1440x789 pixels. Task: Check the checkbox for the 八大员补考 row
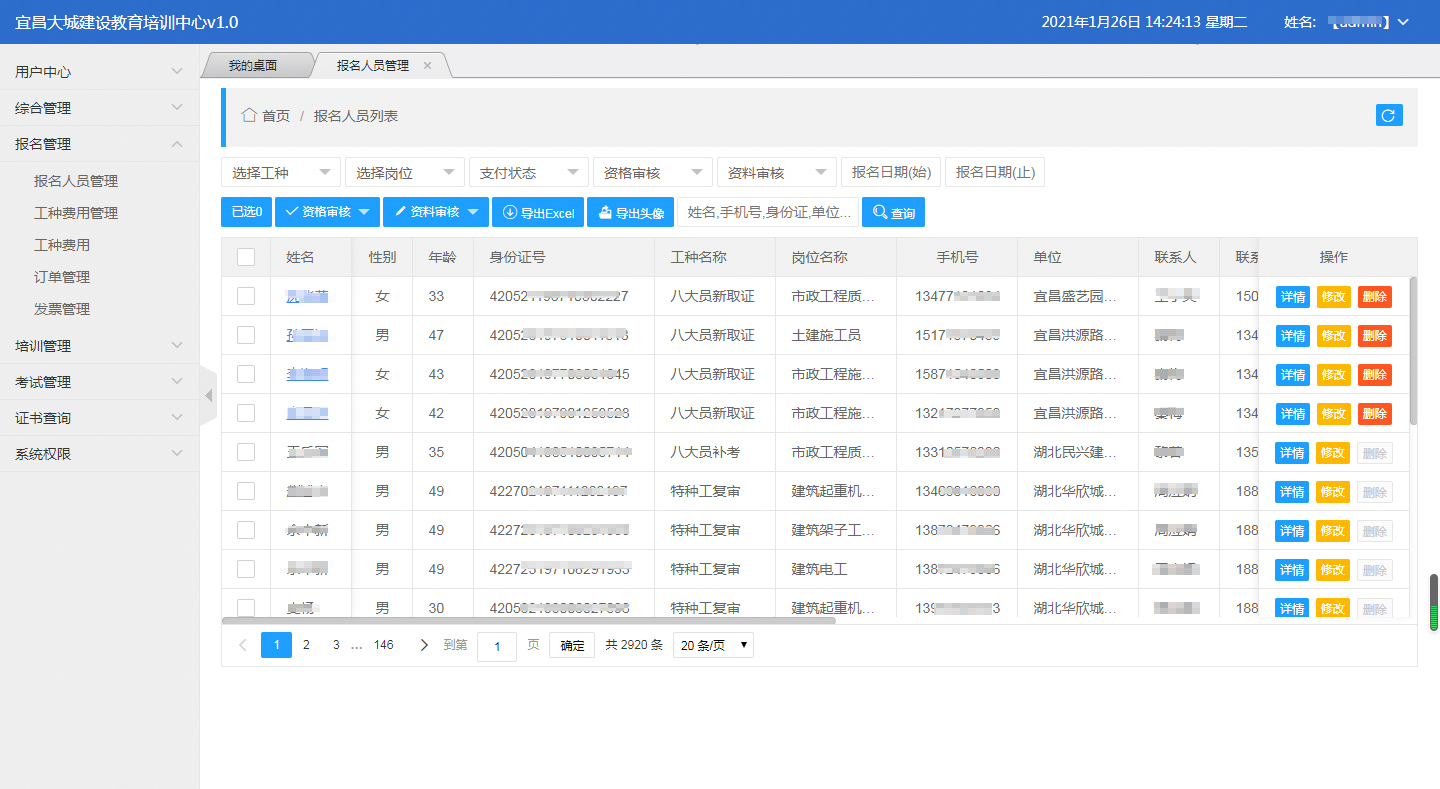point(246,452)
